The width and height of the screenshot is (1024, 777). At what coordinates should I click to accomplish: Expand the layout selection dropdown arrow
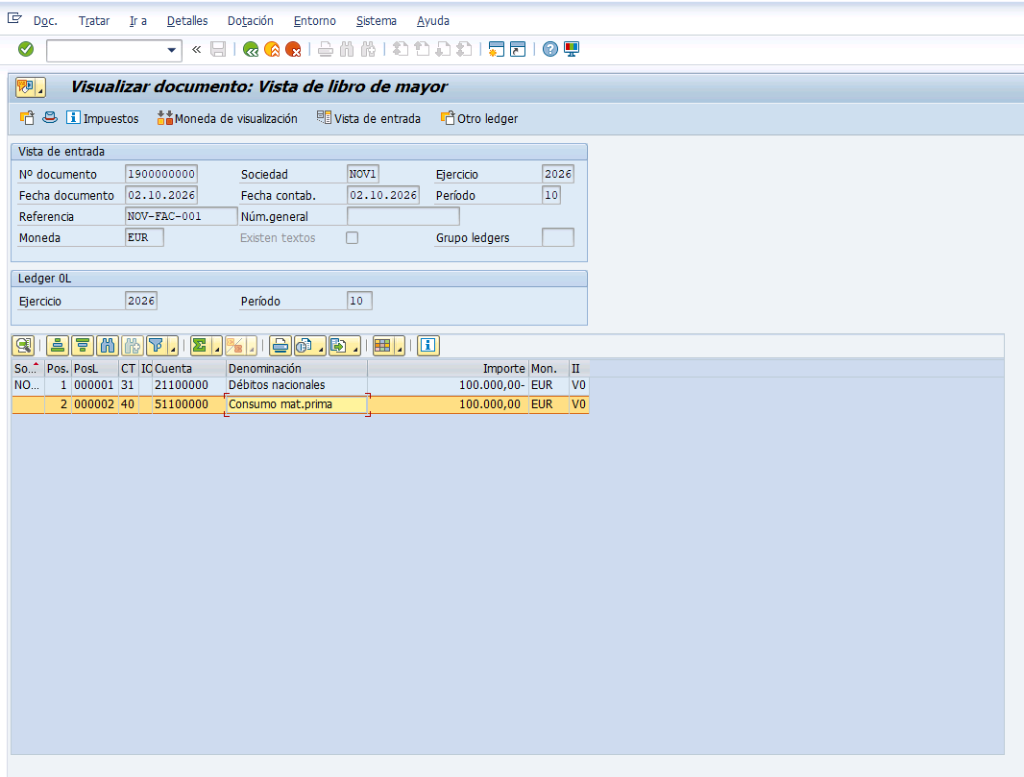click(x=400, y=347)
